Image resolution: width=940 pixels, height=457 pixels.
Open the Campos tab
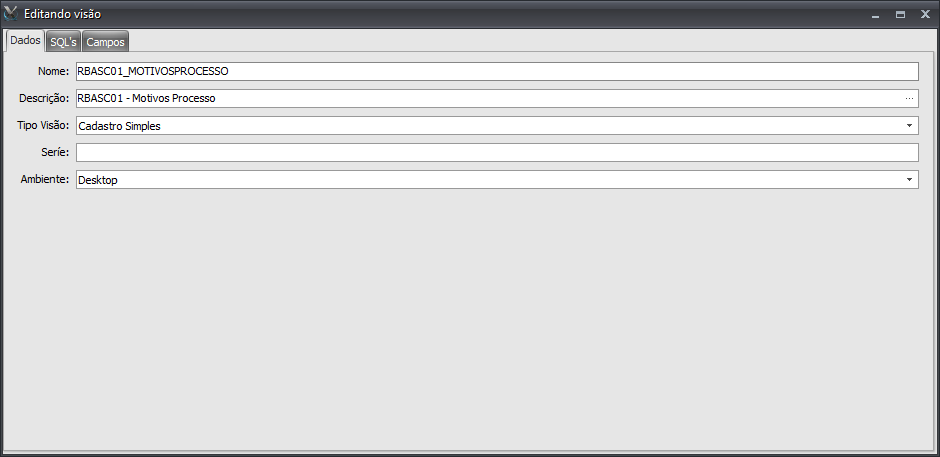(x=106, y=42)
